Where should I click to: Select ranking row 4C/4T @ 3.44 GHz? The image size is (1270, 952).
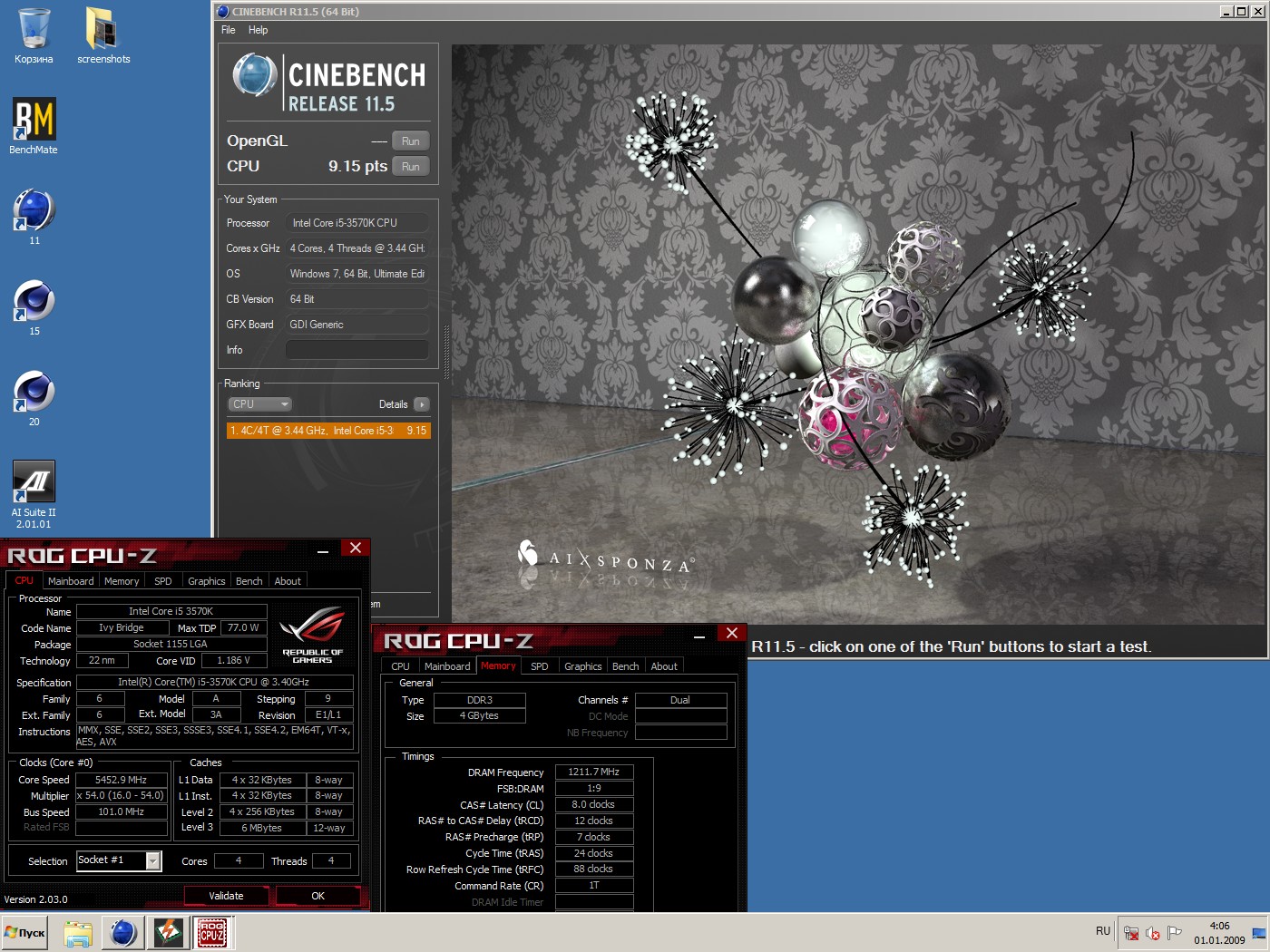pos(328,431)
